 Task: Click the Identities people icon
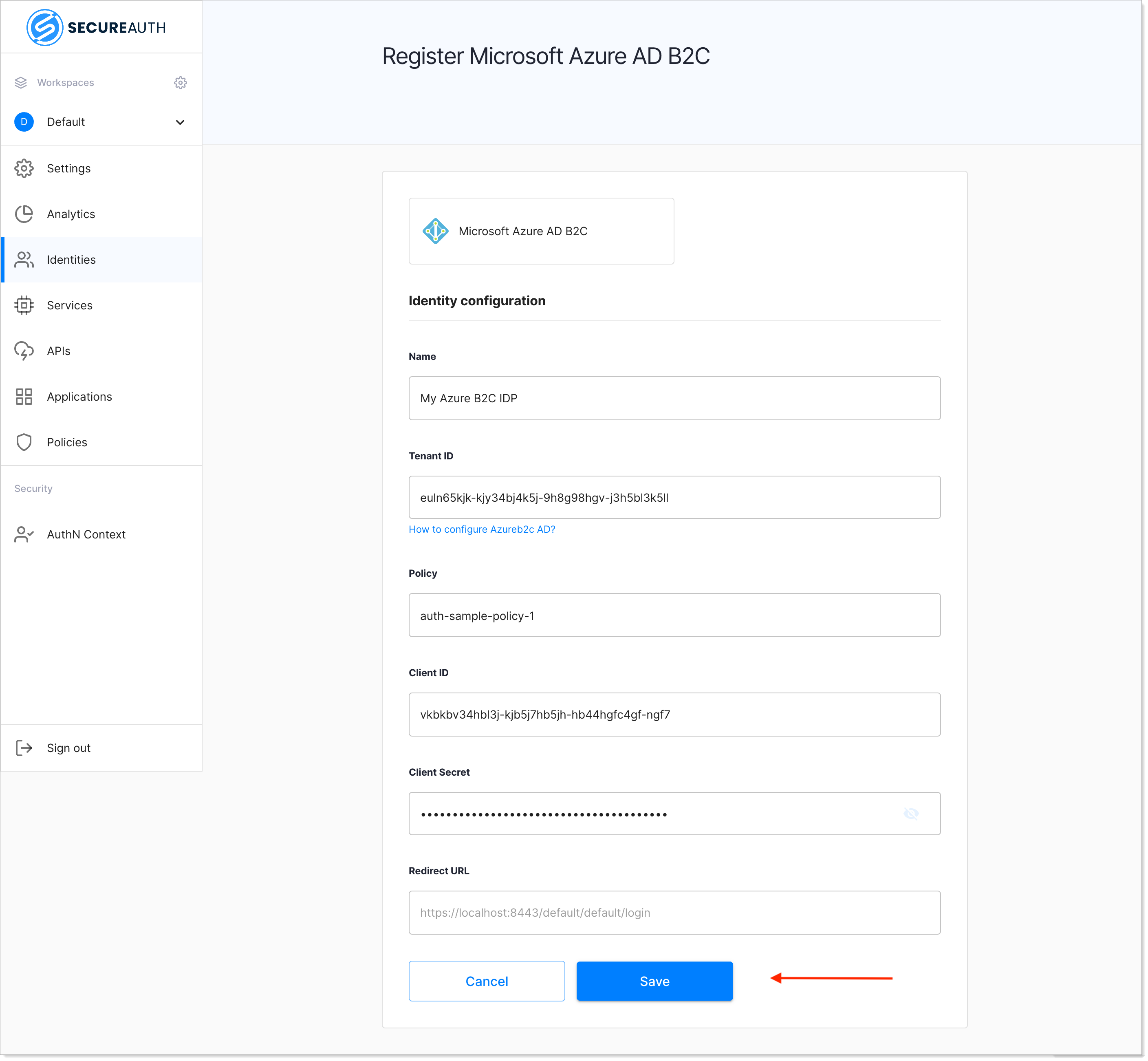click(24, 260)
